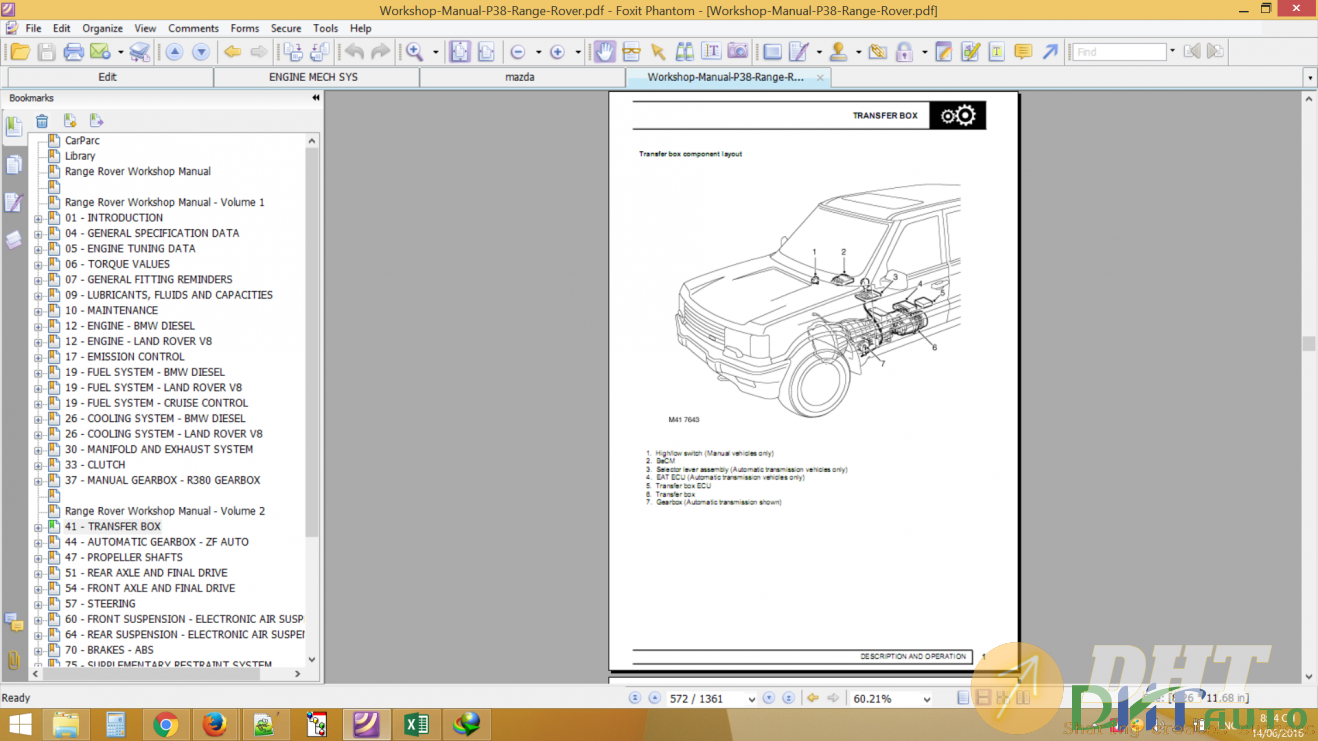Click the yellow Note comment icon
This screenshot has height=741, width=1318.
coord(1023,52)
